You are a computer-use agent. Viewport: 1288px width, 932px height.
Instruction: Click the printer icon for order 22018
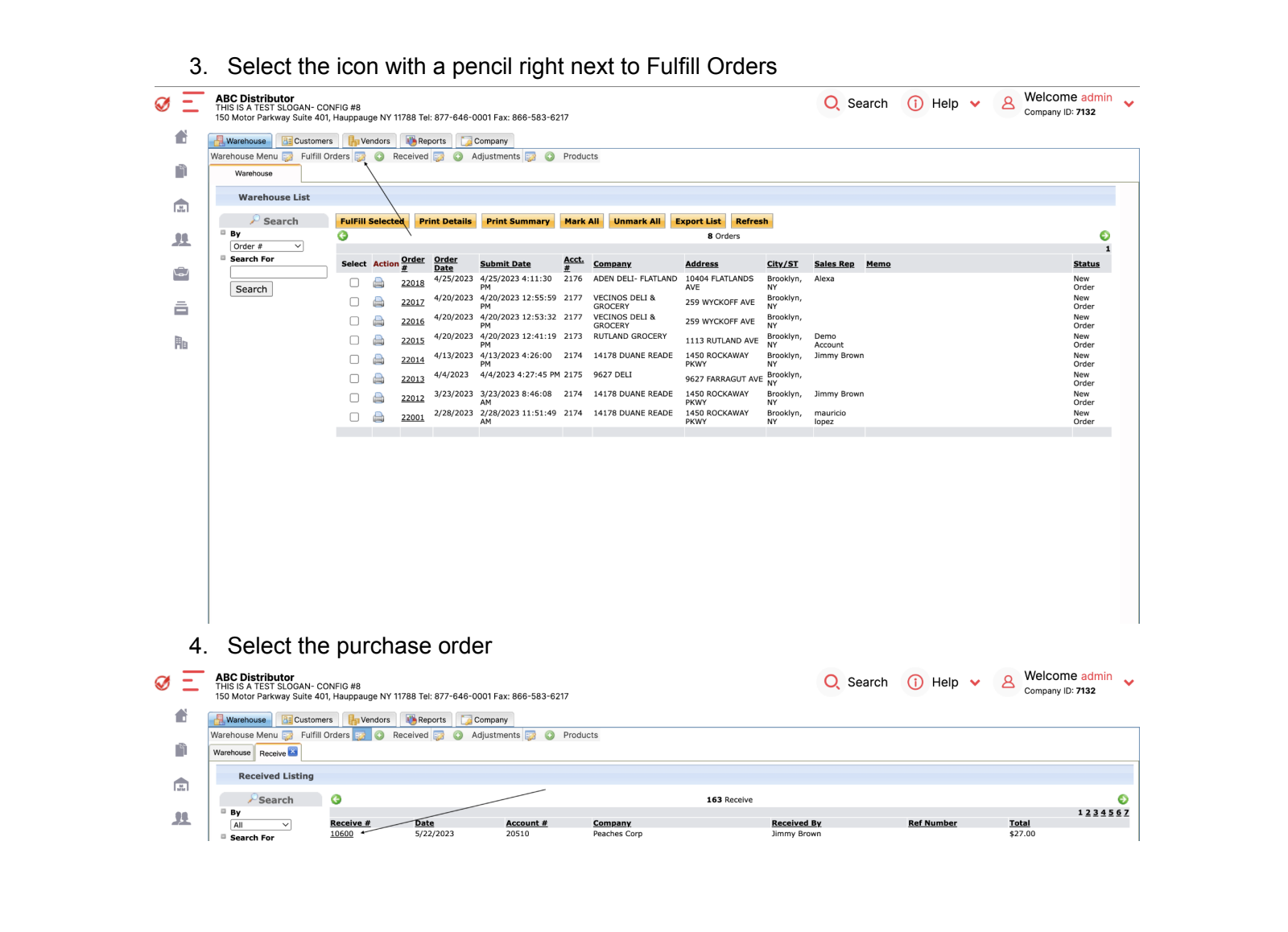click(x=378, y=282)
